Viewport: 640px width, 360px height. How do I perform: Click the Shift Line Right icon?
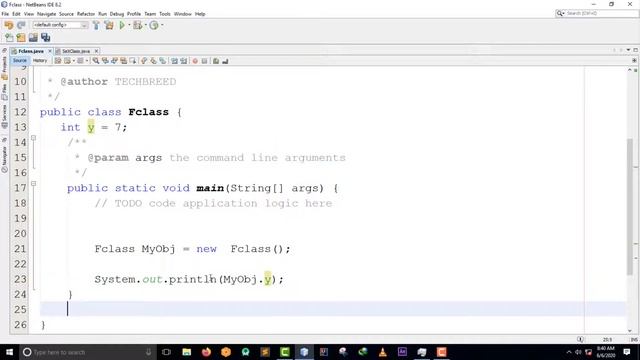(184, 61)
